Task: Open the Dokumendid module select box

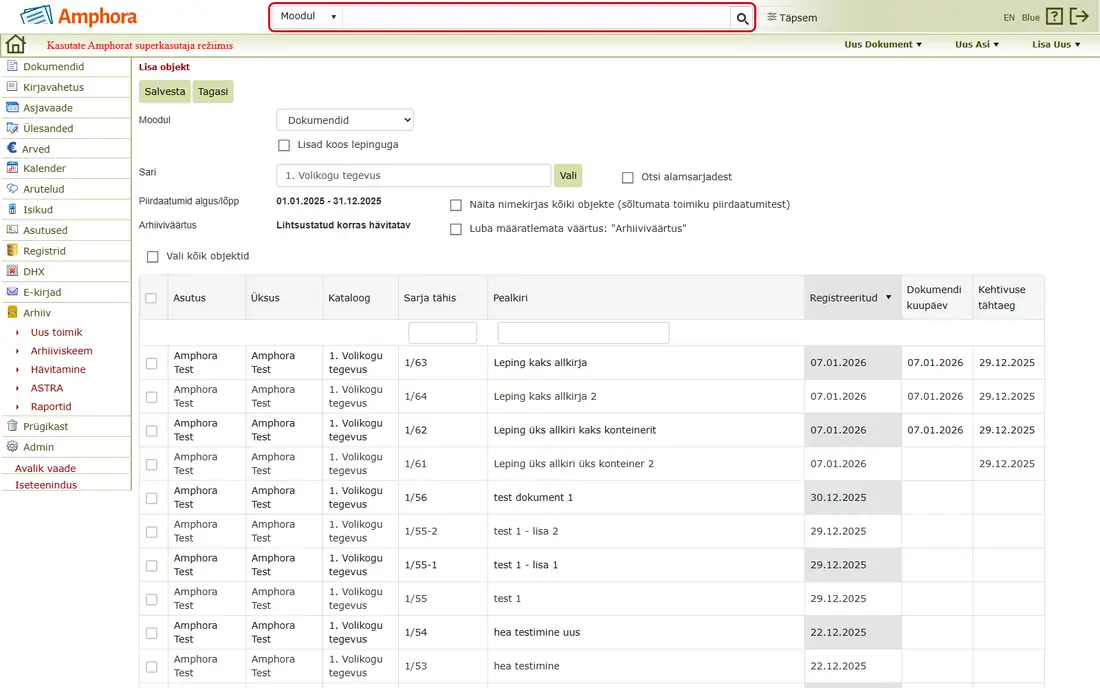Action: point(345,120)
